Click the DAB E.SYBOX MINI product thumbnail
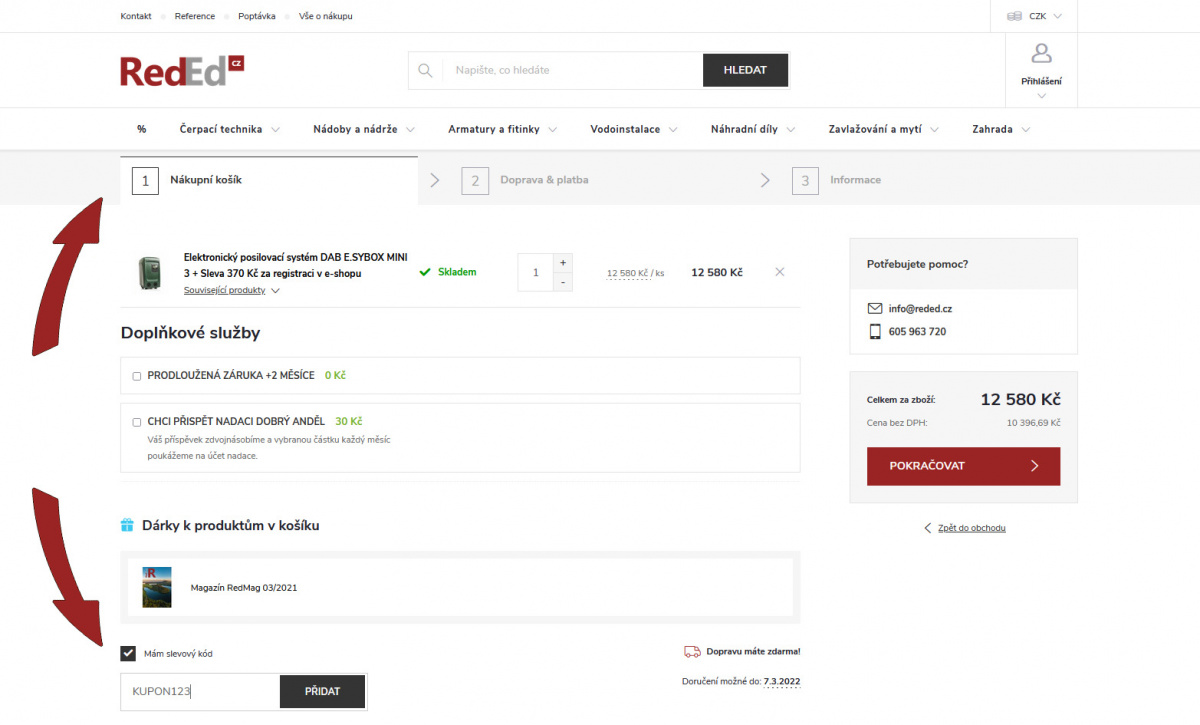The height and width of the screenshot is (725, 1200). (x=149, y=273)
